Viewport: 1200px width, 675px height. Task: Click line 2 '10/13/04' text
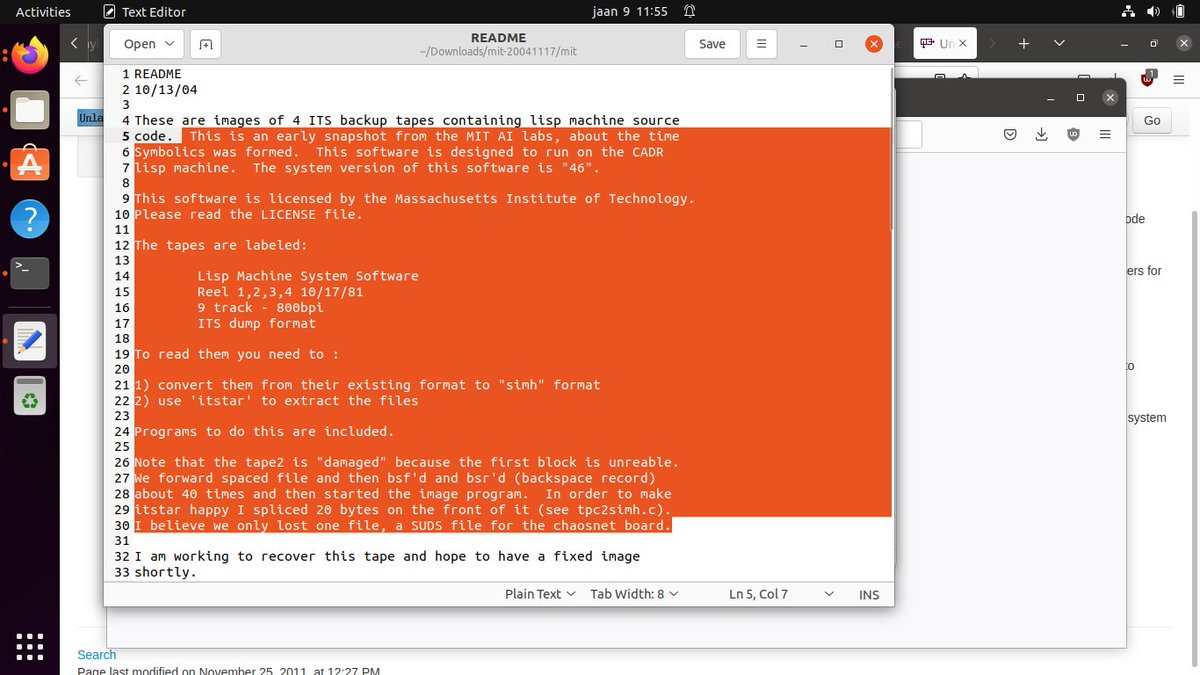pyautogui.click(x=166, y=89)
